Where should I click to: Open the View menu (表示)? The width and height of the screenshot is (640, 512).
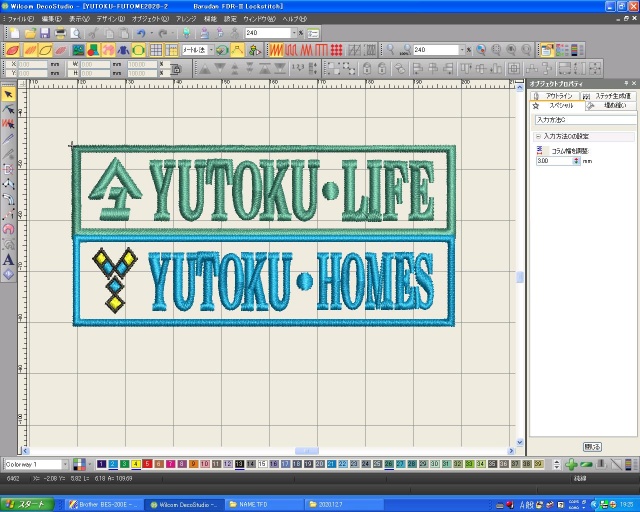click(x=79, y=19)
